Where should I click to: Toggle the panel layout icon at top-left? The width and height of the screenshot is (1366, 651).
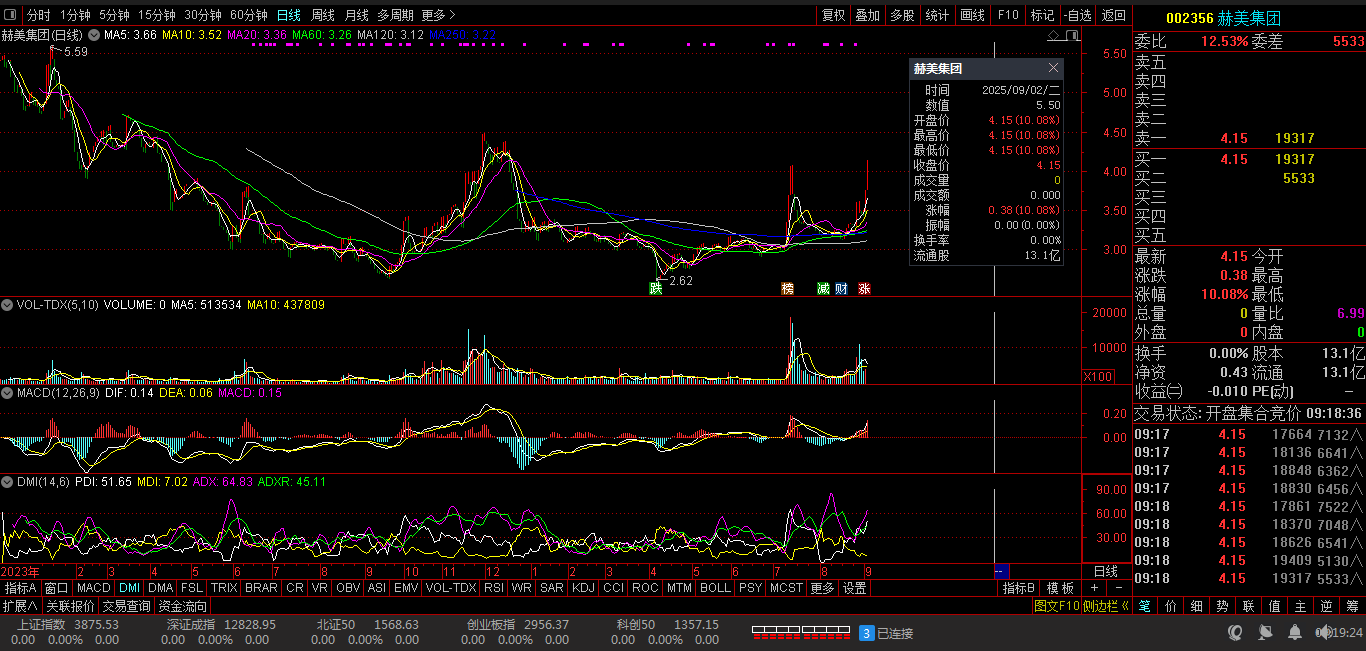pyautogui.click(x=11, y=15)
